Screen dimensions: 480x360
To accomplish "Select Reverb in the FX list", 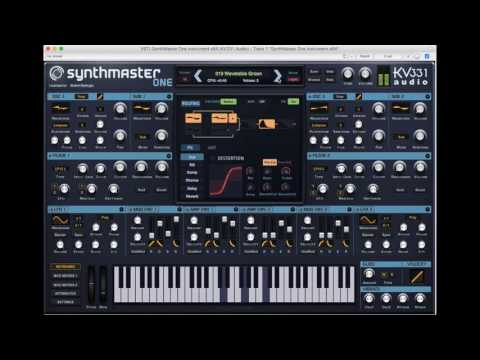I will (192, 197).
